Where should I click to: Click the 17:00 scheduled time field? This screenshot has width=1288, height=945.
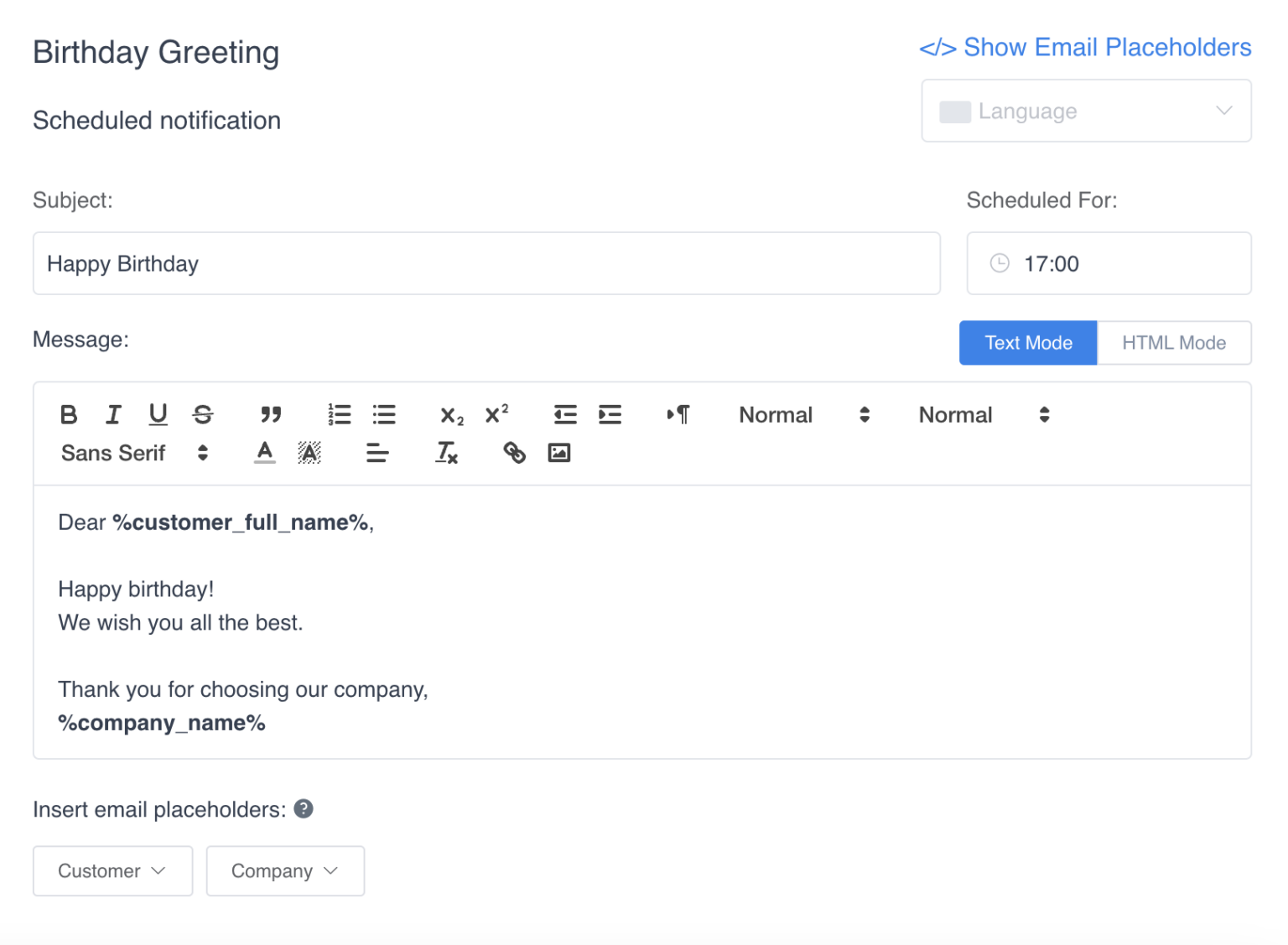1109,263
